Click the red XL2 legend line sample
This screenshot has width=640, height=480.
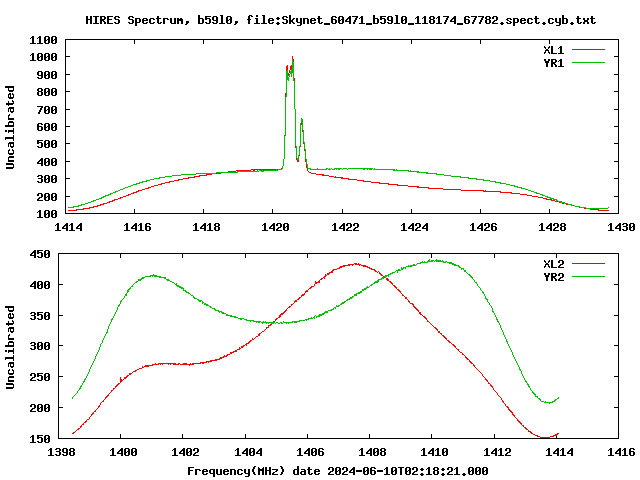pyautogui.click(x=588, y=264)
